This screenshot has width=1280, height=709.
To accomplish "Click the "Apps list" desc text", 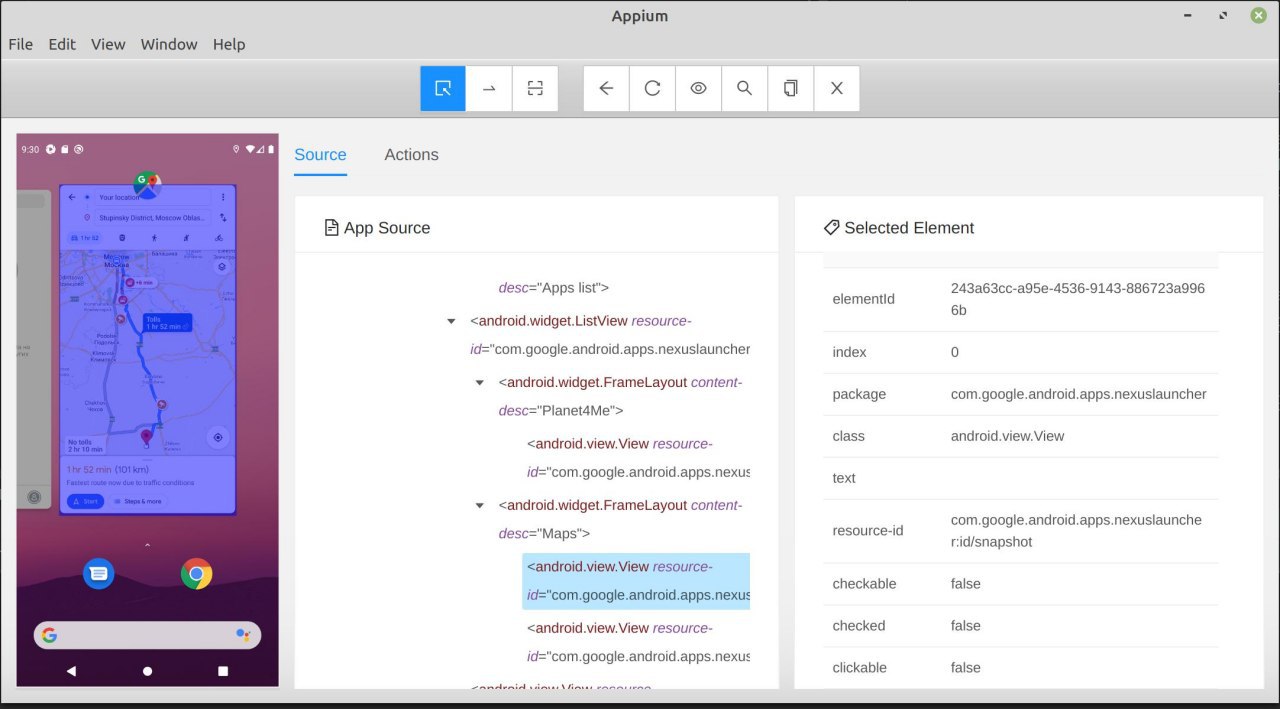I will pos(554,288).
